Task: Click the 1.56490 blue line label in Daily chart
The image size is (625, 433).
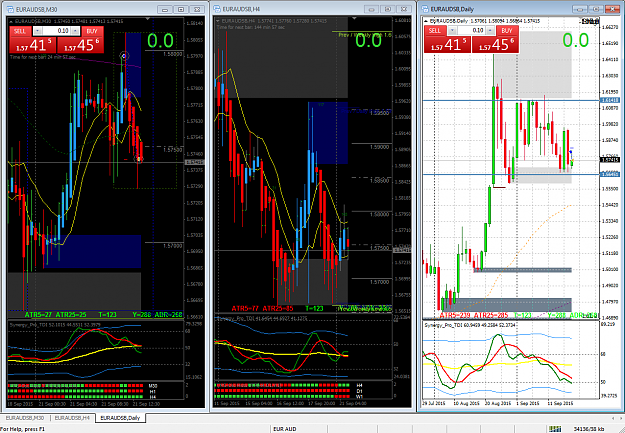Action: coord(610,174)
